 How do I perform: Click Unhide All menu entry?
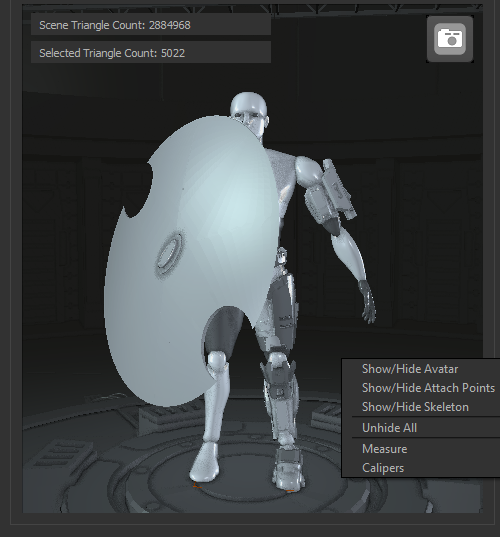389,428
